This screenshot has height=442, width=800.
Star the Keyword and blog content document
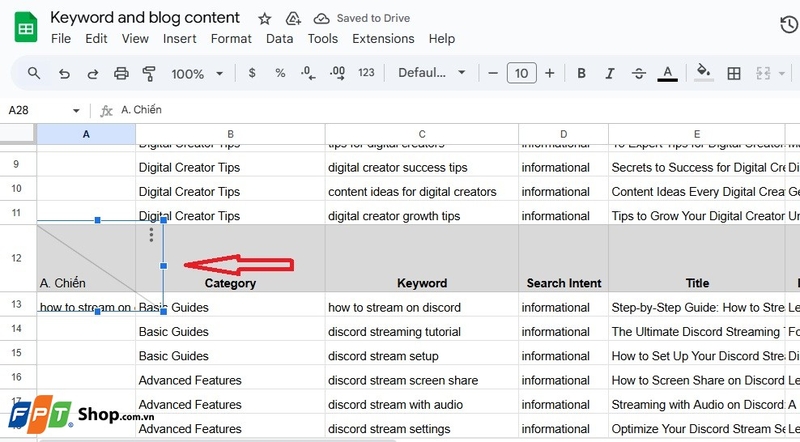click(x=264, y=19)
